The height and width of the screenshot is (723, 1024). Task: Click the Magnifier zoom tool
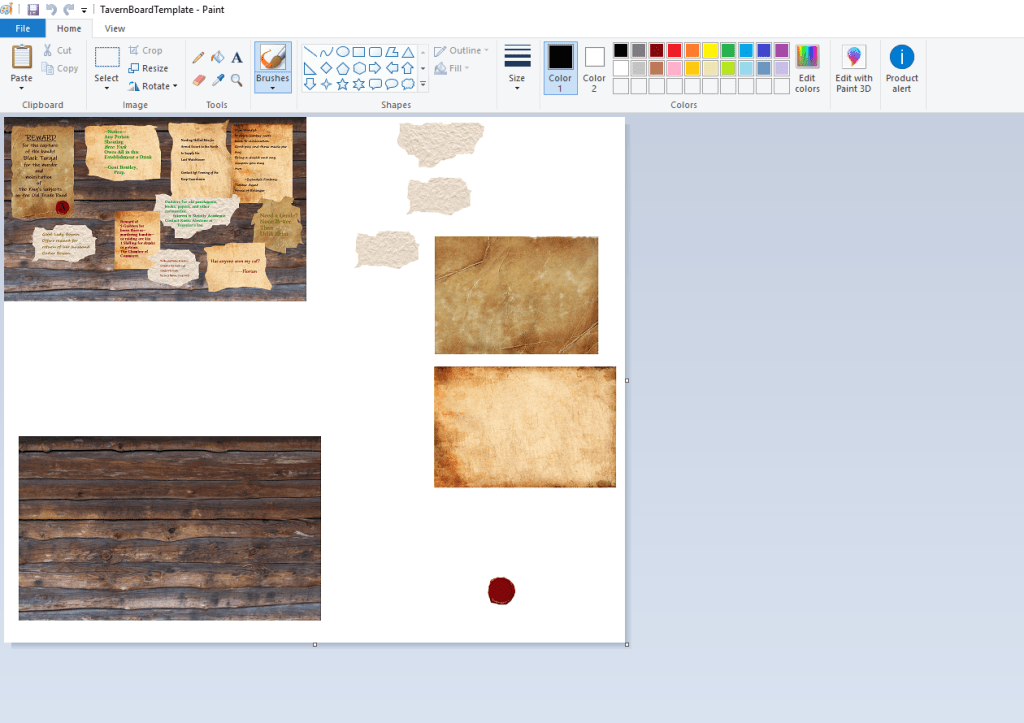pos(237,80)
